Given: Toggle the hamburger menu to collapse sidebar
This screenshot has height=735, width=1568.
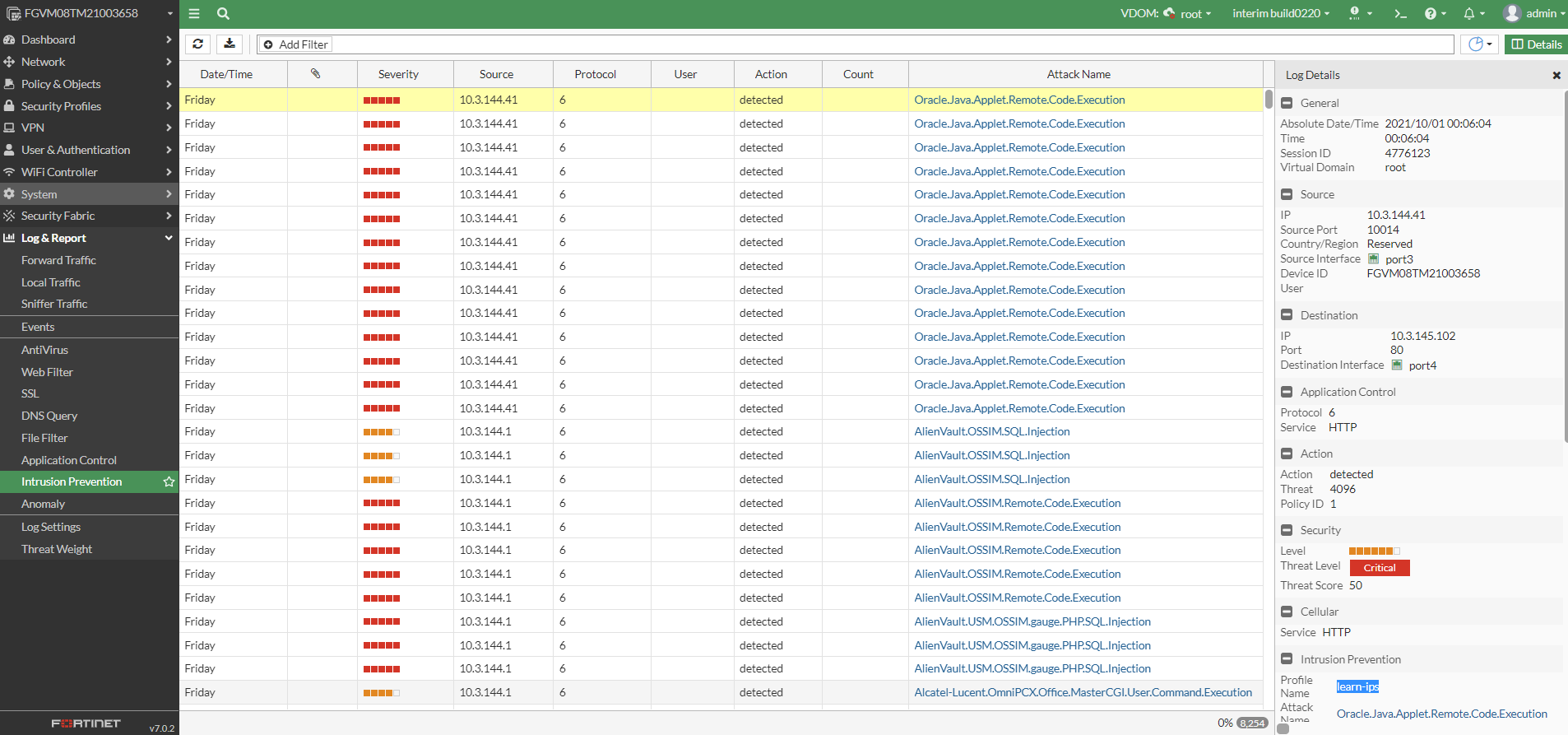Looking at the screenshot, I should 194,13.
